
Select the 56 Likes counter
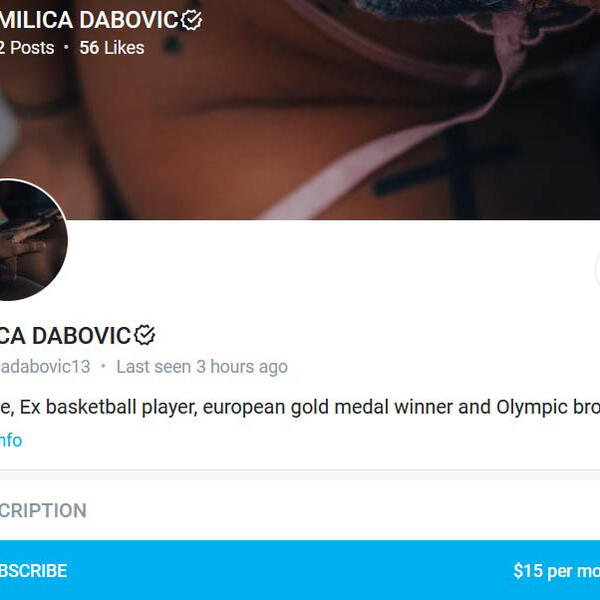[112, 48]
